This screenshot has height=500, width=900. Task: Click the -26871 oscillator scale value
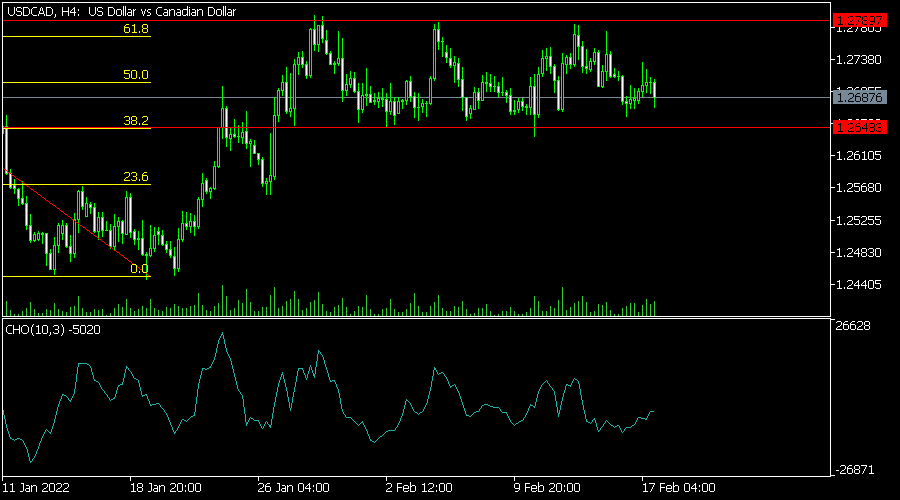(854, 470)
